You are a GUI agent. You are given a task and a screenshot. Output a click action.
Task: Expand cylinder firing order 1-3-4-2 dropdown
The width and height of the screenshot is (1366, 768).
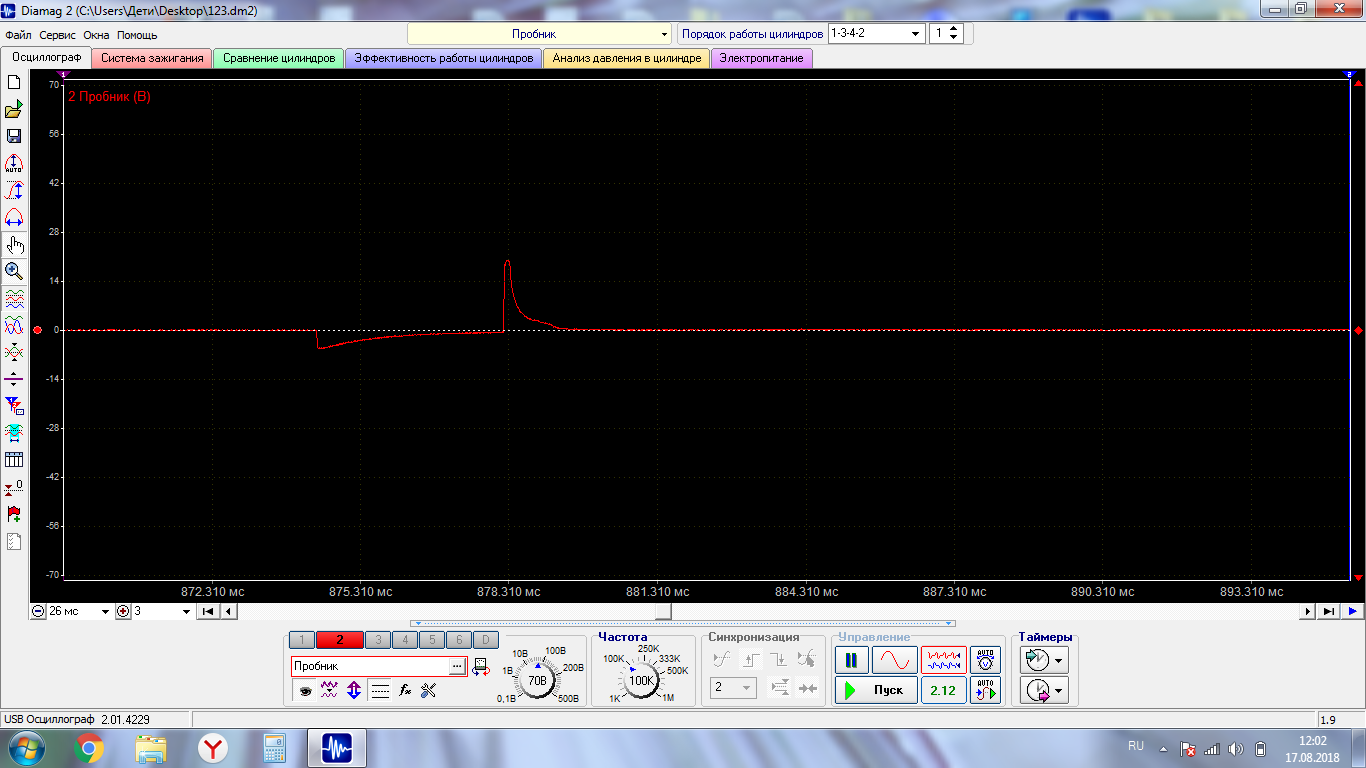pyautogui.click(x=876, y=33)
